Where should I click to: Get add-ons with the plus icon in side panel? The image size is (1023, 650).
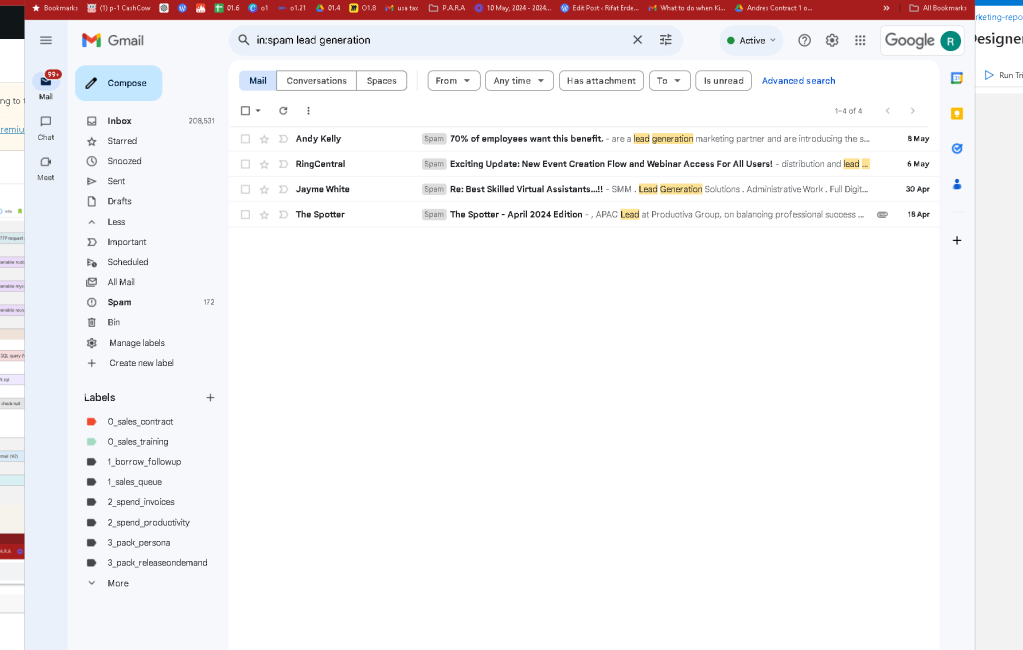coord(956,241)
